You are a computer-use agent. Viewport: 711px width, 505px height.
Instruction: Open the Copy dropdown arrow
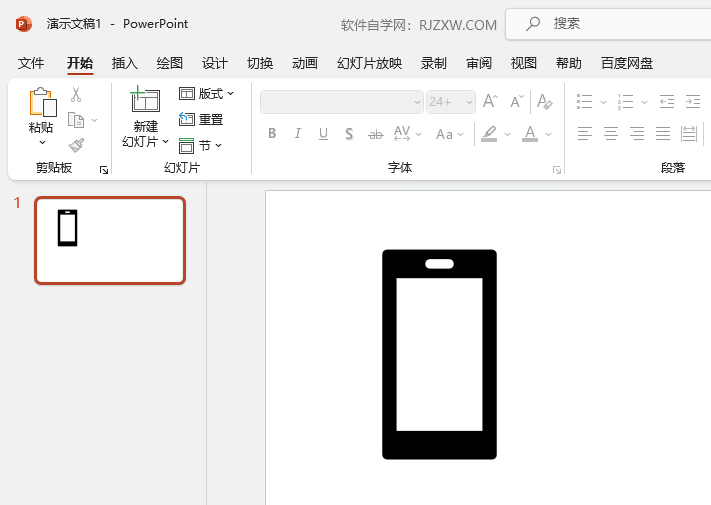pos(94,120)
